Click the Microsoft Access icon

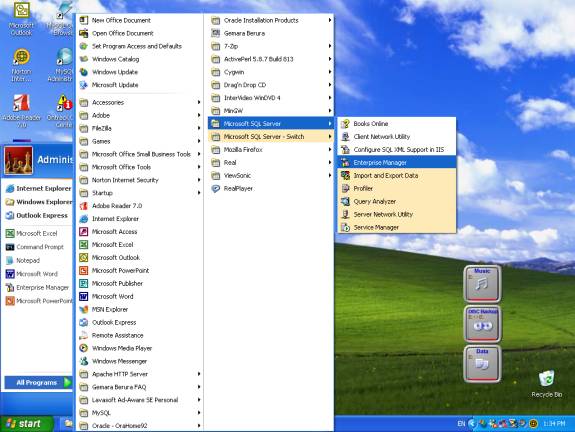tap(84, 232)
